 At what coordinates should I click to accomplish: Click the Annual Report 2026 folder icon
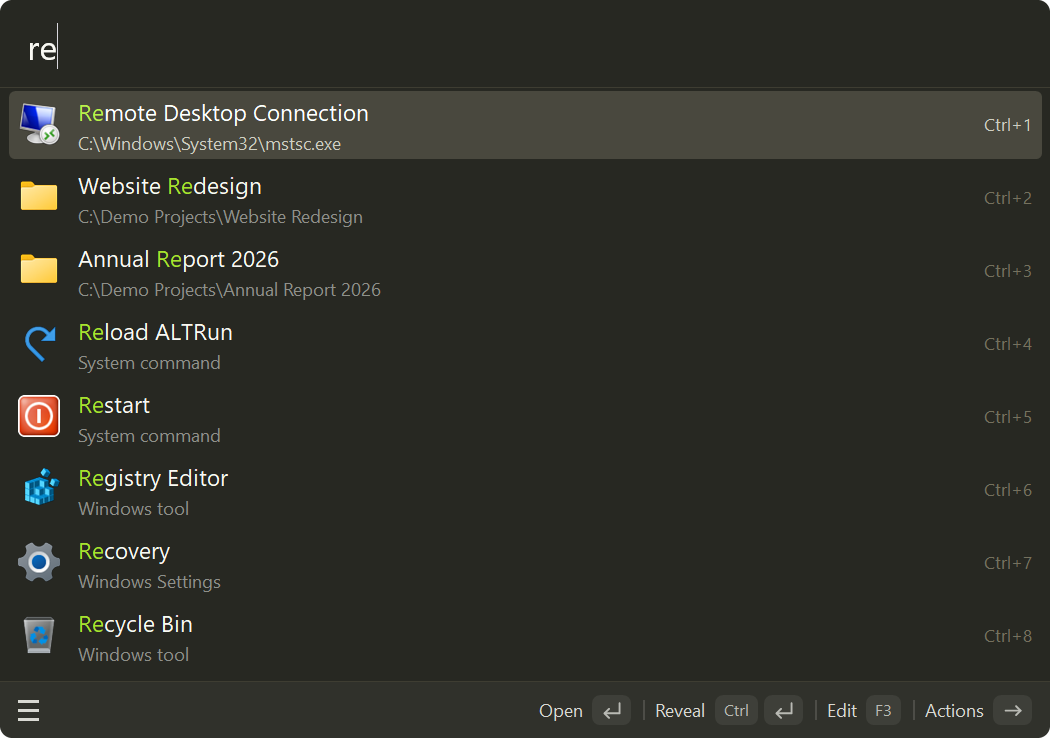coord(39,270)
